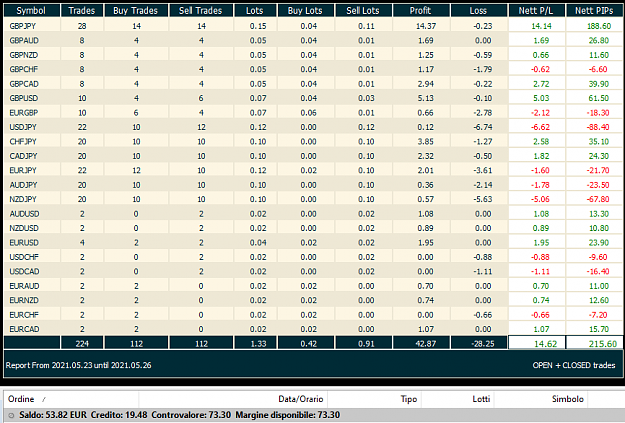Click the OPEN + CLOSED trades label
625x423 pixels.
574,365
